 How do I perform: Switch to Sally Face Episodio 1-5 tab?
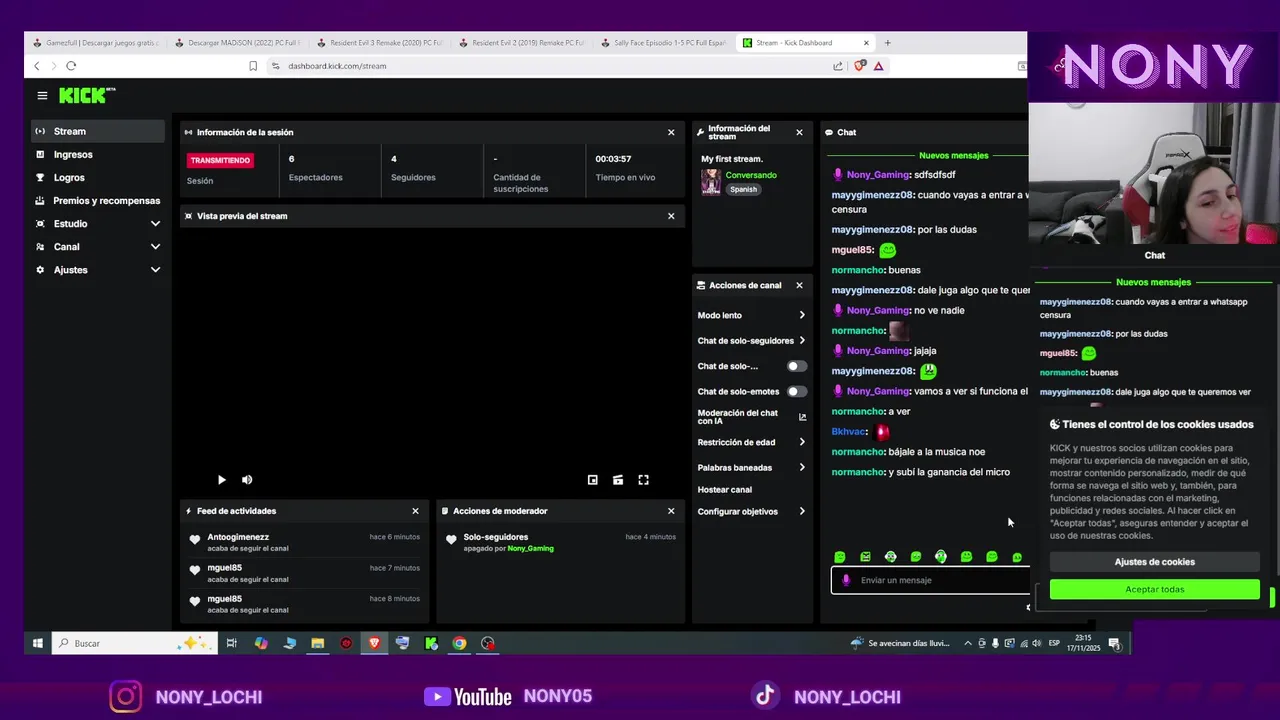(x=664, y=43)
